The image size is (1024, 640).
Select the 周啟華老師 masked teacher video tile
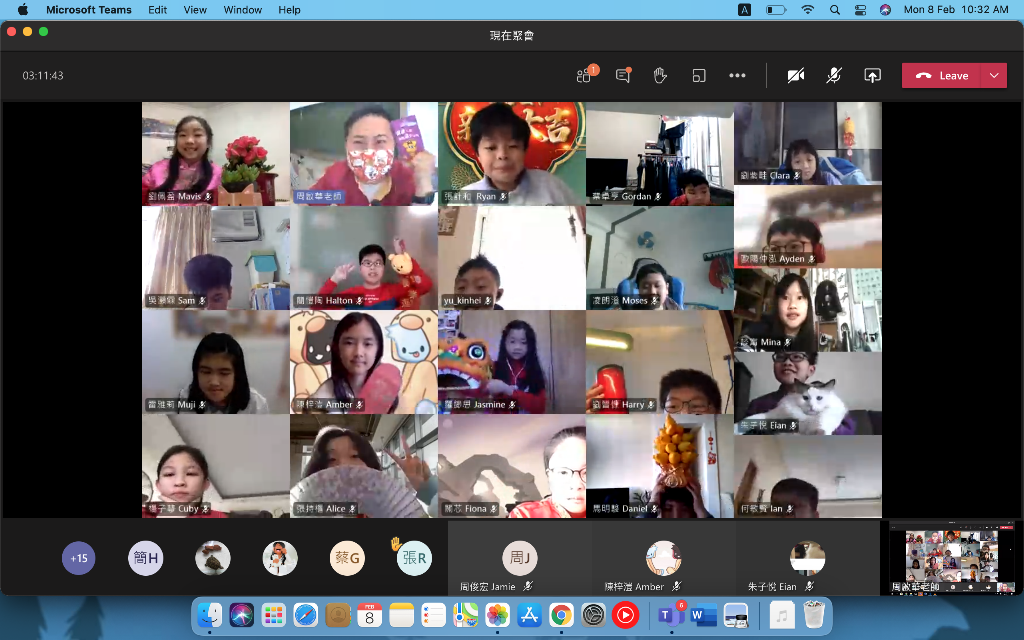pos(364,153)
